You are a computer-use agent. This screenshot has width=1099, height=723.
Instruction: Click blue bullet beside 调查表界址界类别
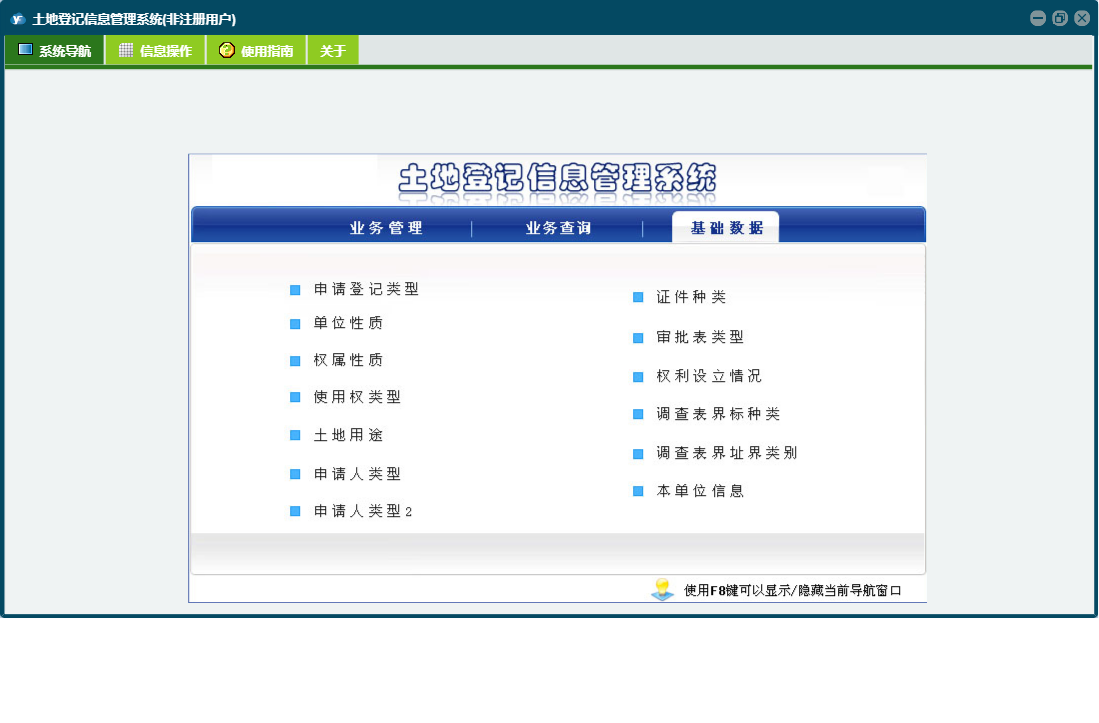point(638,453)
